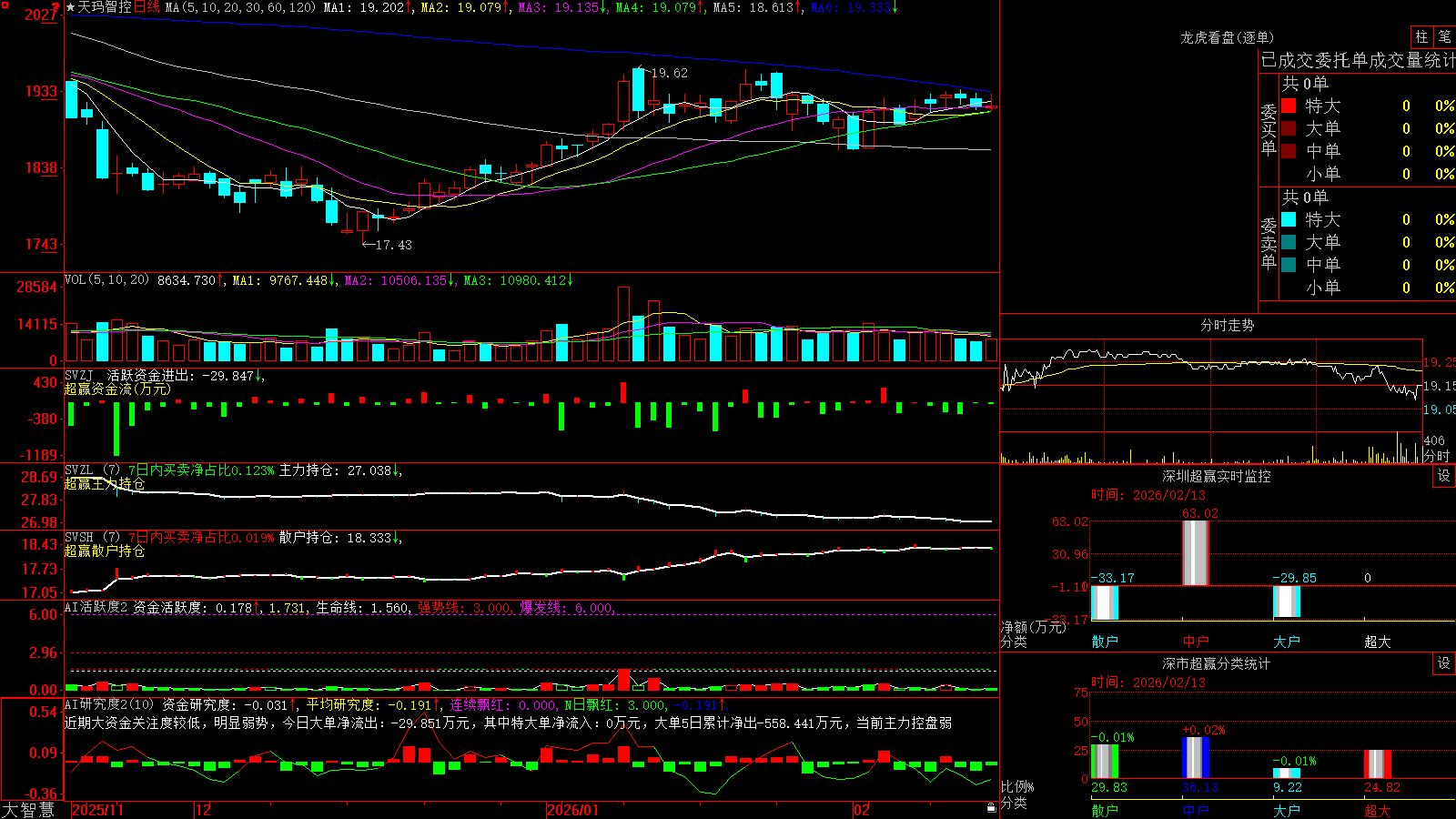Screen dimensions: 1456x819
Task: Click the 分时 label under the intraday chart
Action: (1437, 456)
